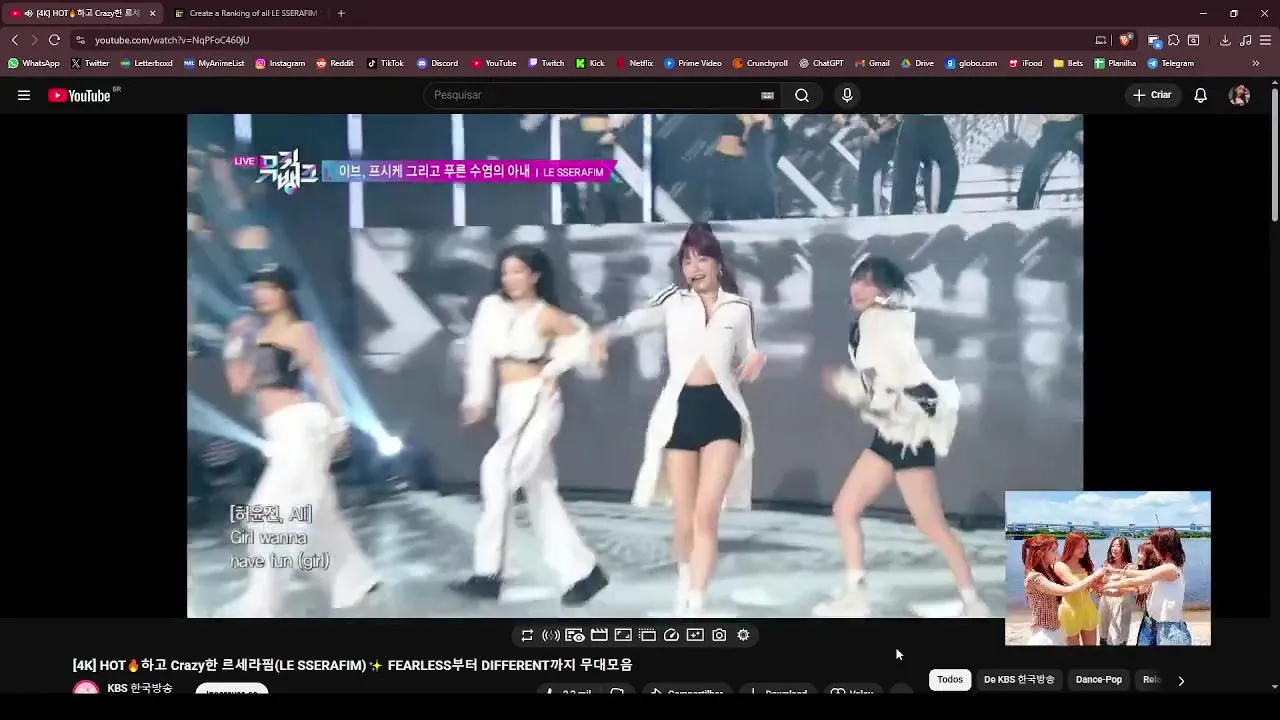Open the ChatGPT bookmark
Screen dimensions: 1280x720
821,63
